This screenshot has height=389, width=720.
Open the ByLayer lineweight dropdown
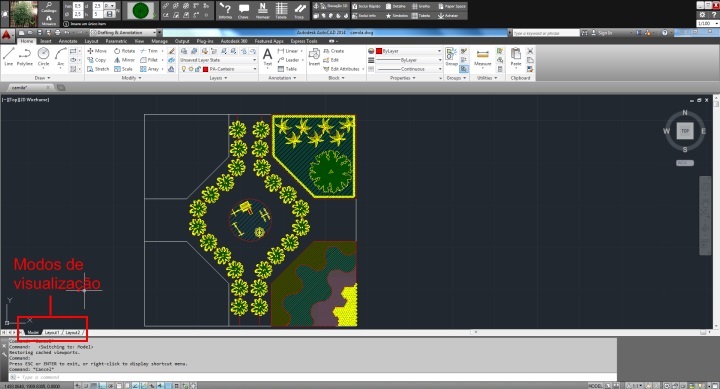(x=409, y=60)
